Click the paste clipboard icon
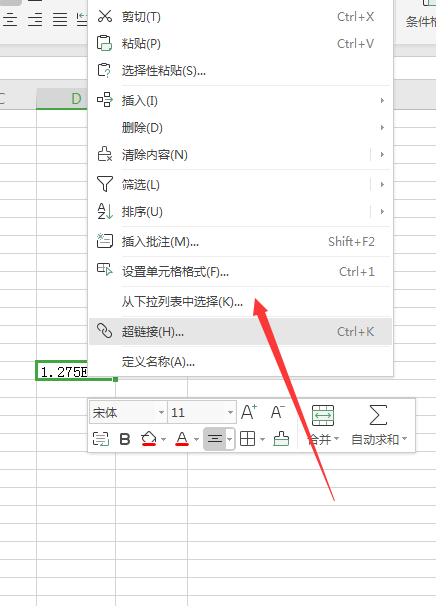436x606 pixels. 104,43
